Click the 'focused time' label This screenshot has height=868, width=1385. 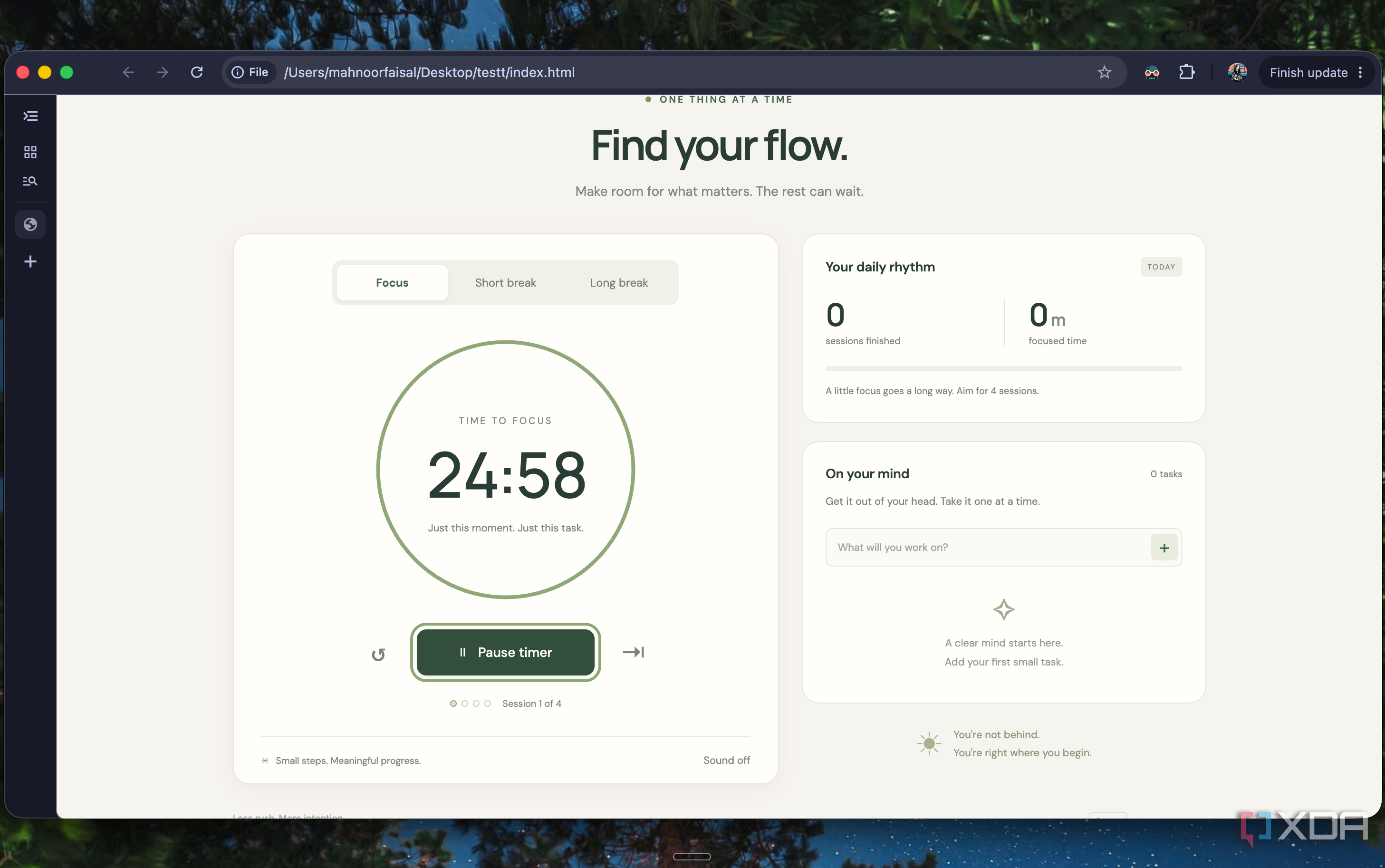point(1057,341)
